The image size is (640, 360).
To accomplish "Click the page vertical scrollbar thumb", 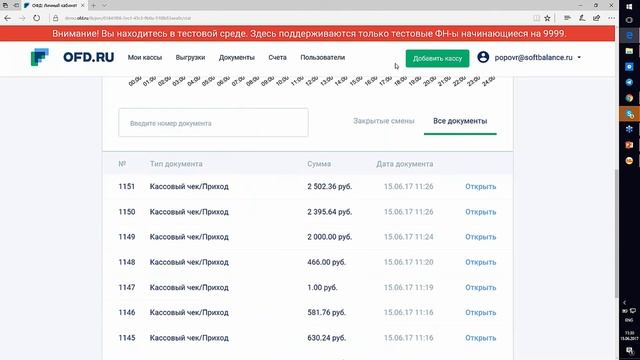I will [616, 233].
